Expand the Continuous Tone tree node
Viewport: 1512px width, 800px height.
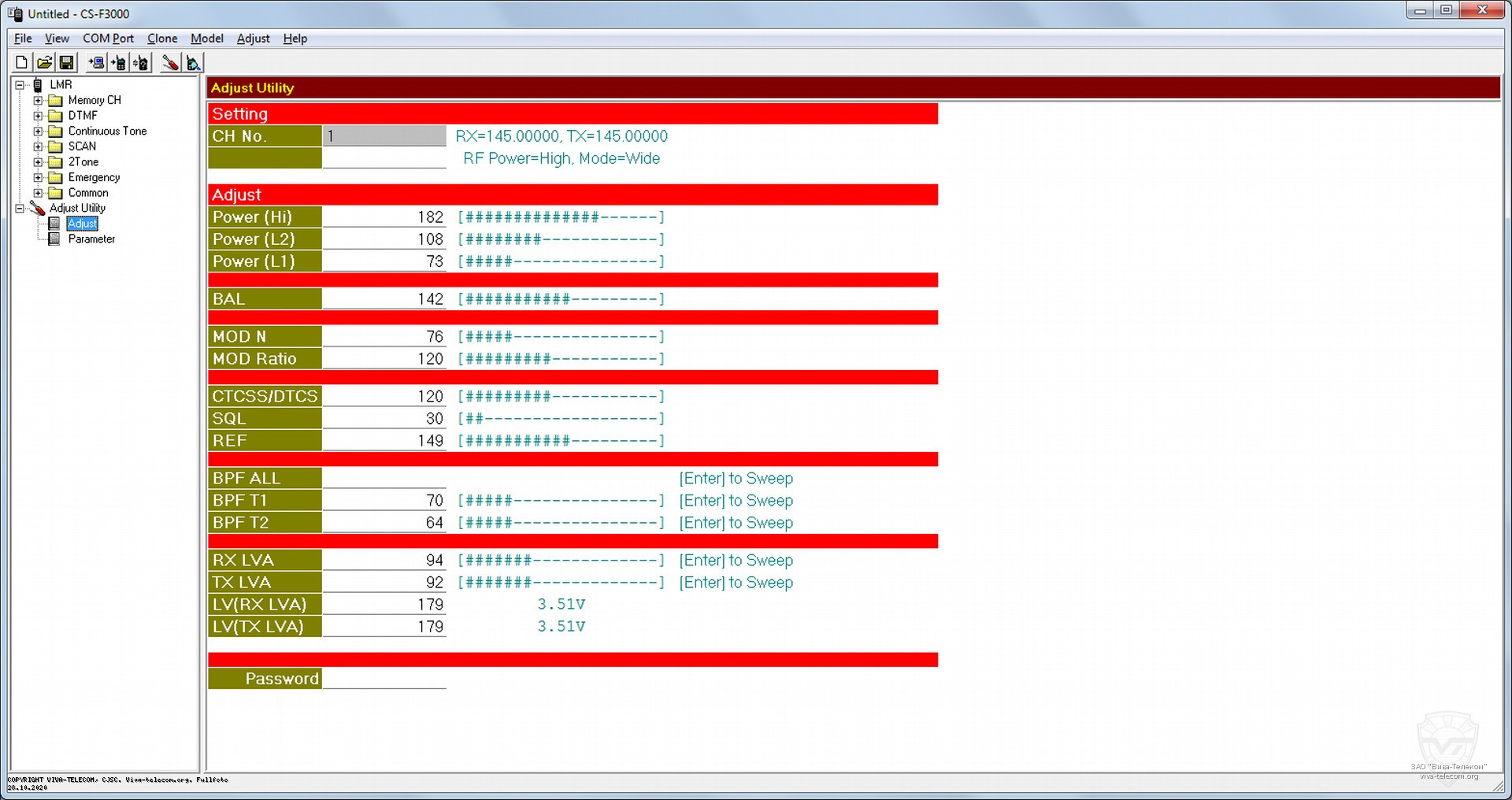pyautogui.click(x=38, y=131)
